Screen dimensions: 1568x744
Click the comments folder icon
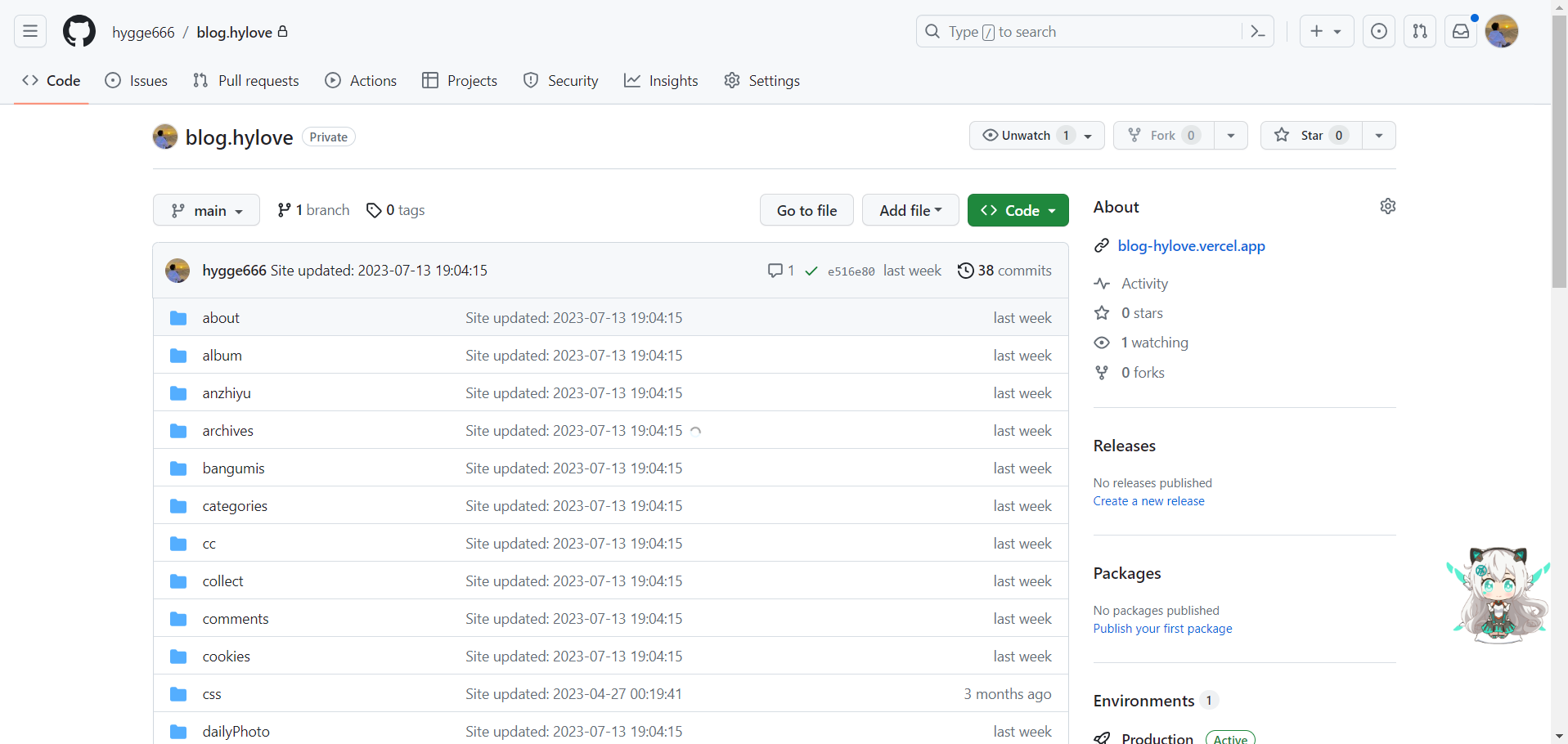[178, 619]
